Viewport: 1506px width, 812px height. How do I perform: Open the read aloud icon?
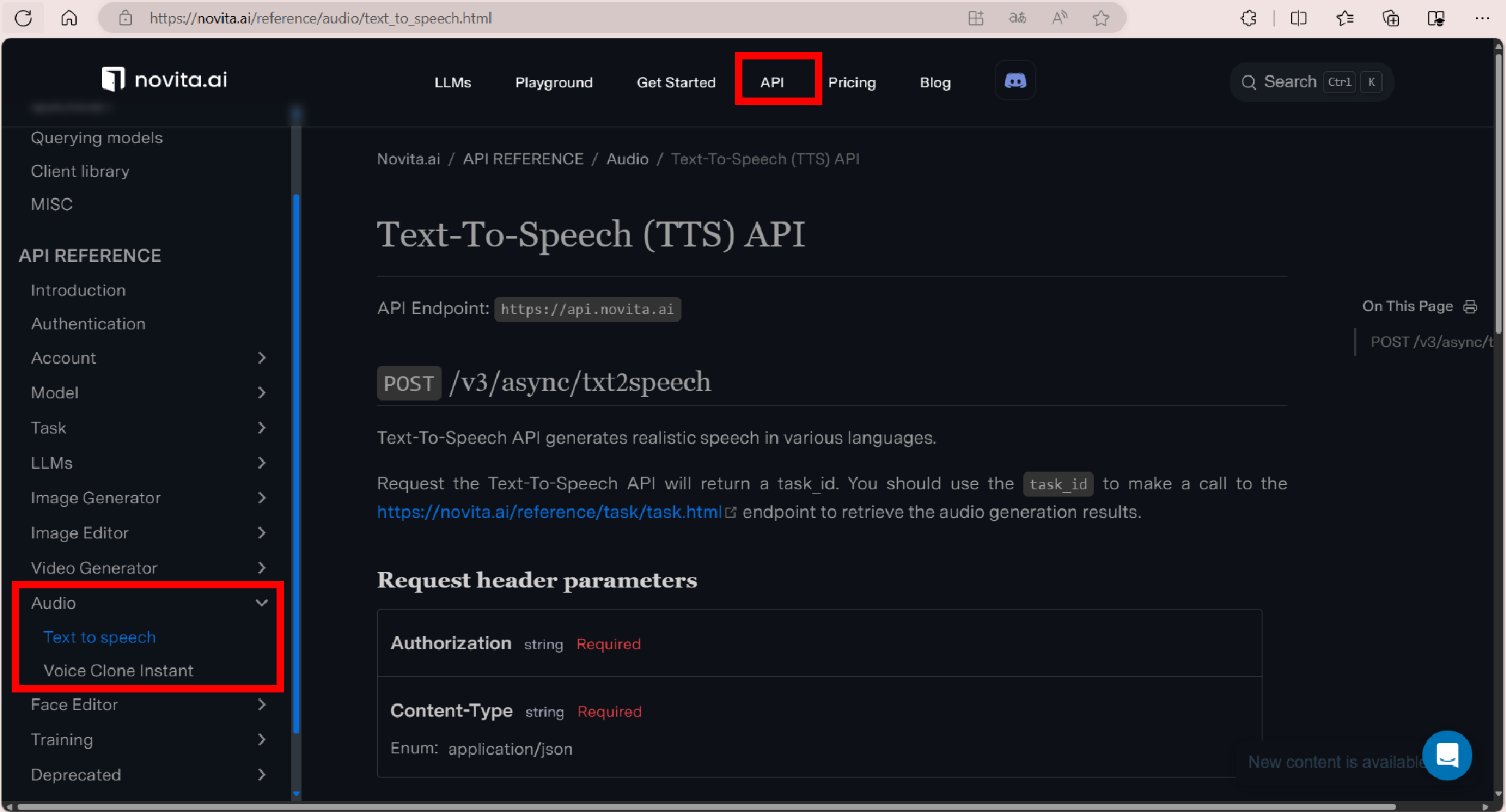pyautogui.click(x=1059, y=18)
